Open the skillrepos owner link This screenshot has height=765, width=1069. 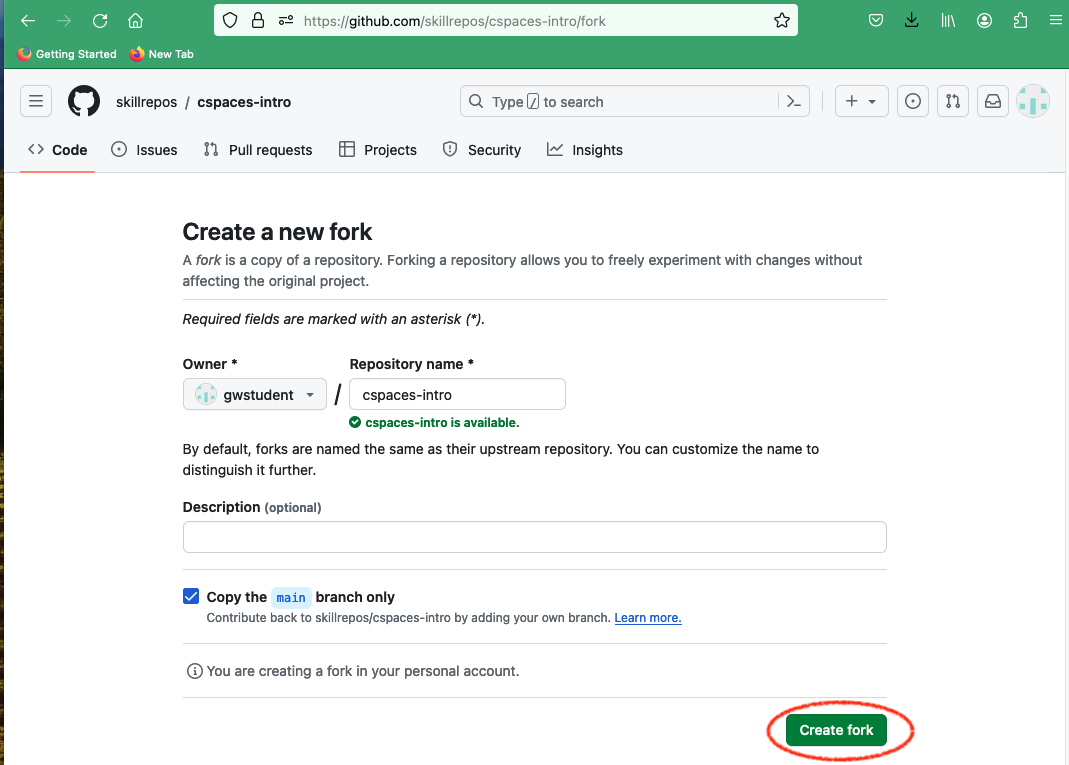point(147,102)
